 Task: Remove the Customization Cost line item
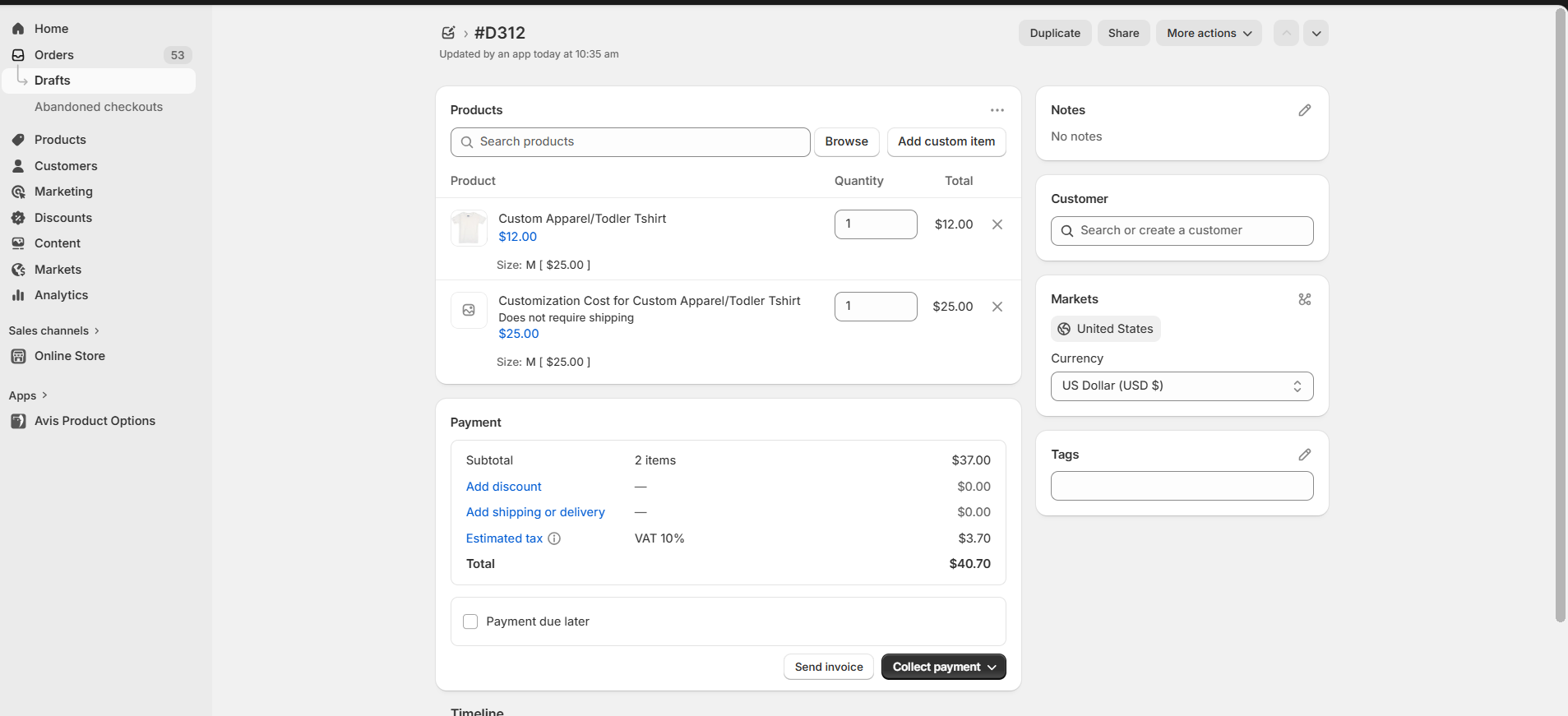[x=997, y=307]
